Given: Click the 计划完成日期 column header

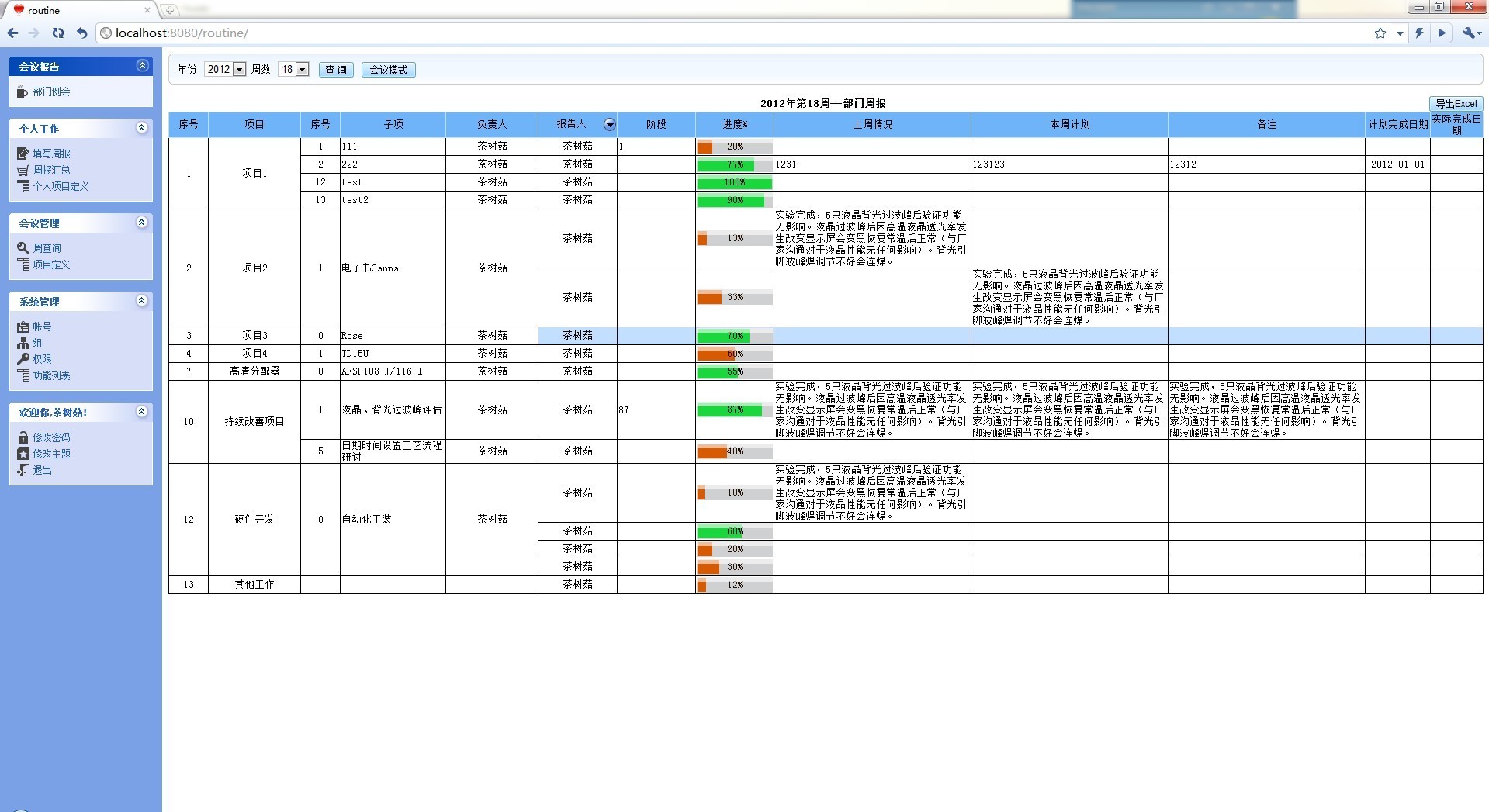Looking at the screenshot, I should point(1397,124).
